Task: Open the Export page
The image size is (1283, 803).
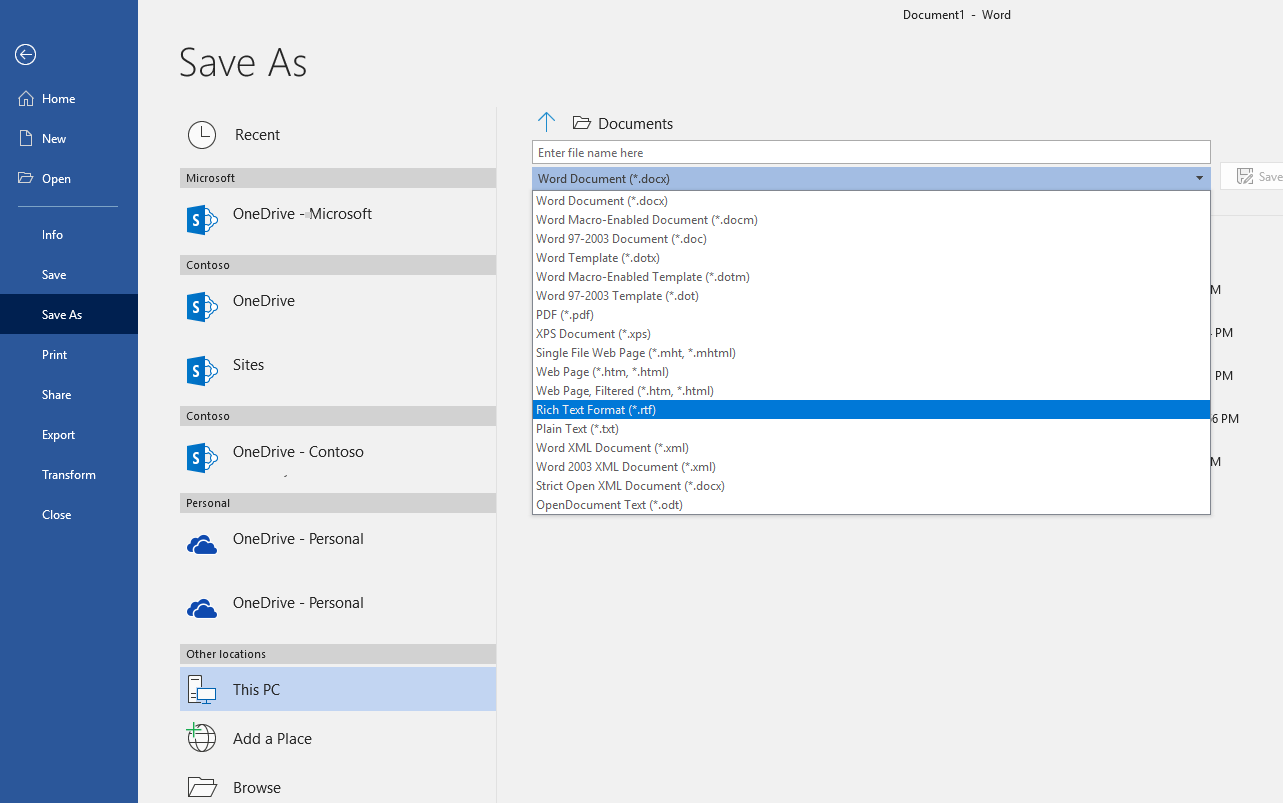Action: [x=69, y=435]
